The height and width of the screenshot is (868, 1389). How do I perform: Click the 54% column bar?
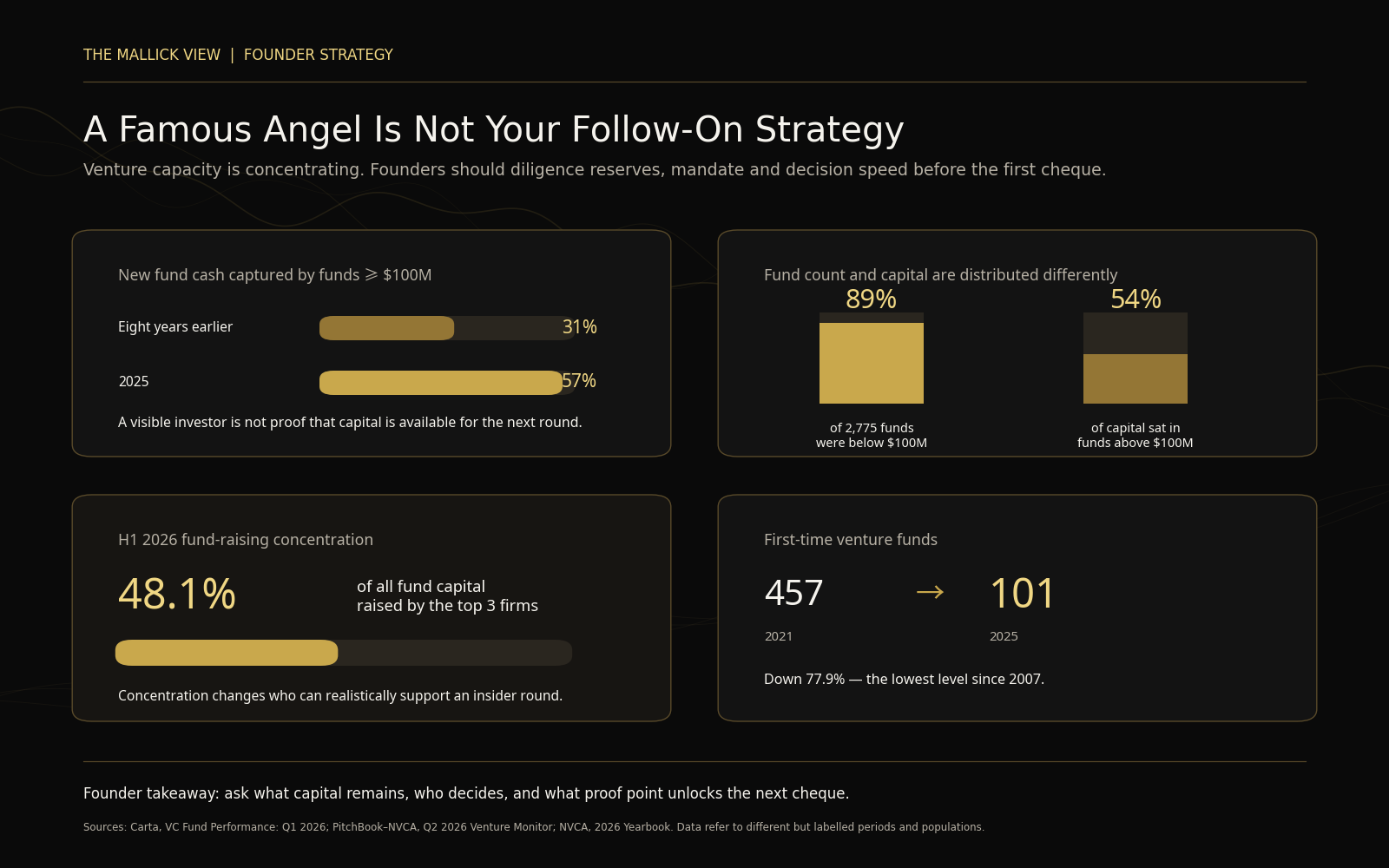tap(1136, 358)
